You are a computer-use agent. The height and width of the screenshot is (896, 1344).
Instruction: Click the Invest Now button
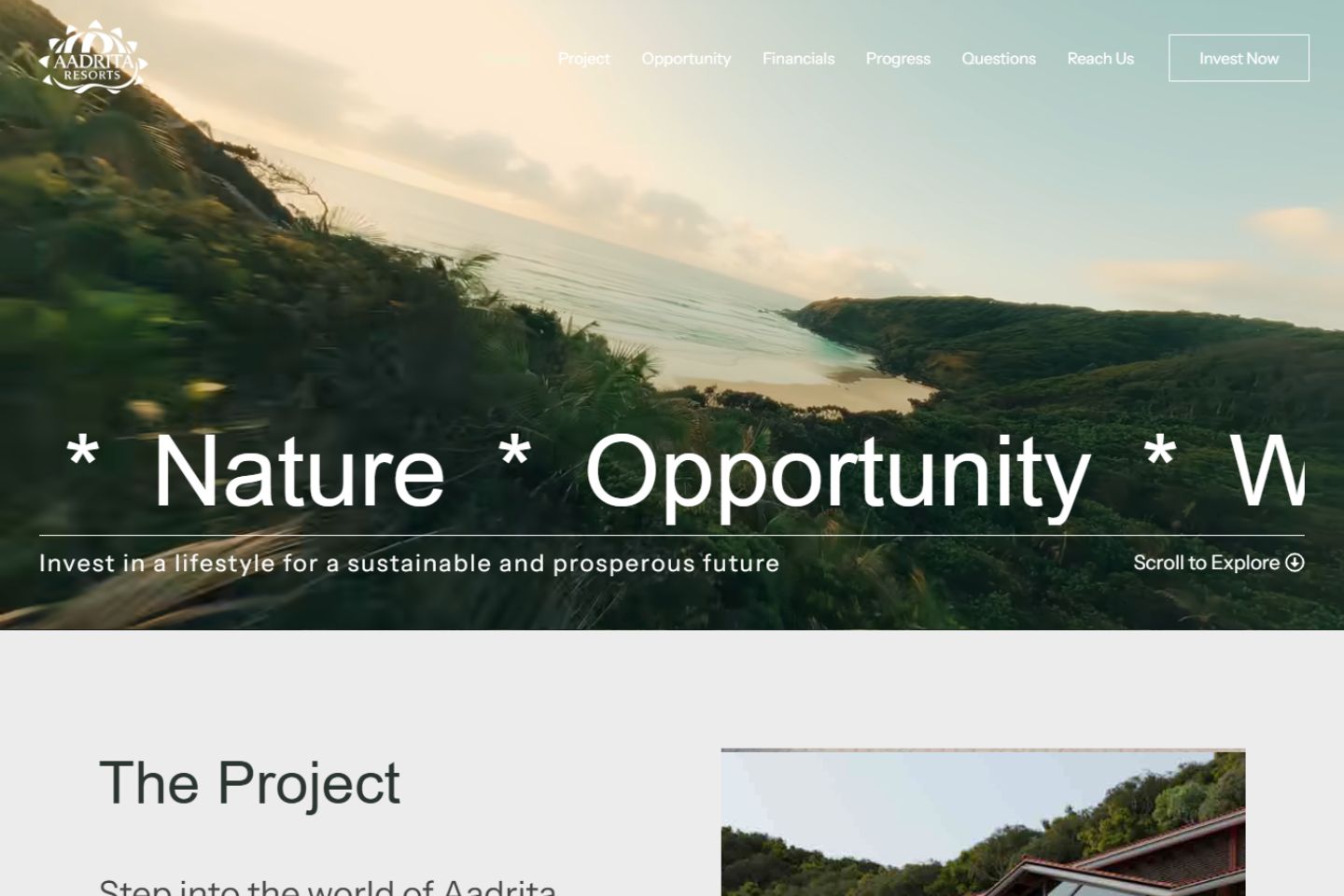pos(1239,58)
